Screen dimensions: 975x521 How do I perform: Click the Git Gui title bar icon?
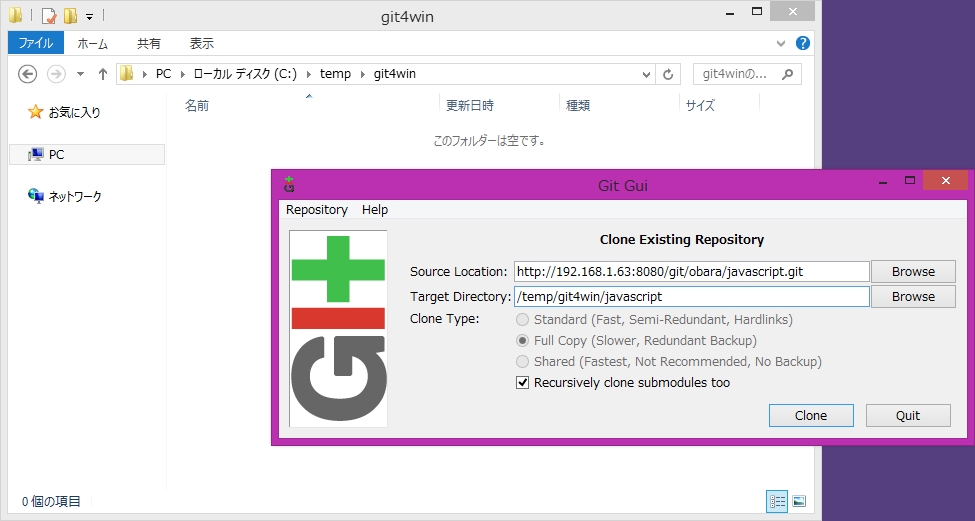(x=289, y=184)
